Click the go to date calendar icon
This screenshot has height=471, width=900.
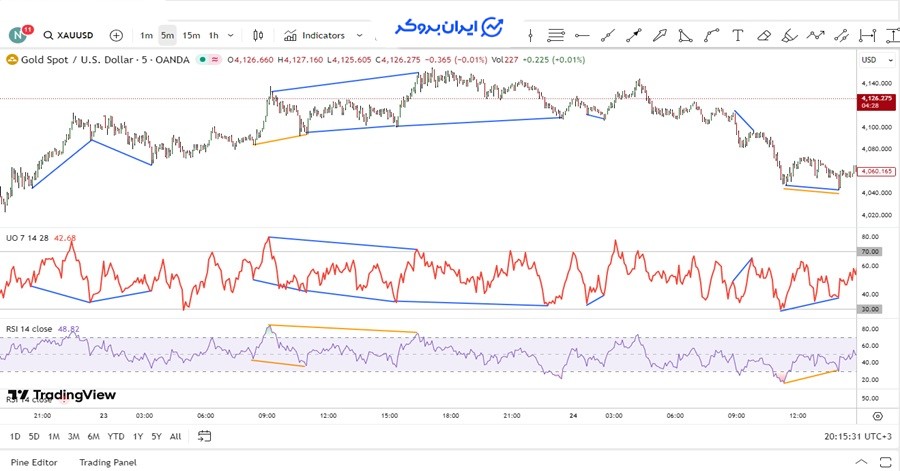click(x=205, y=436)
